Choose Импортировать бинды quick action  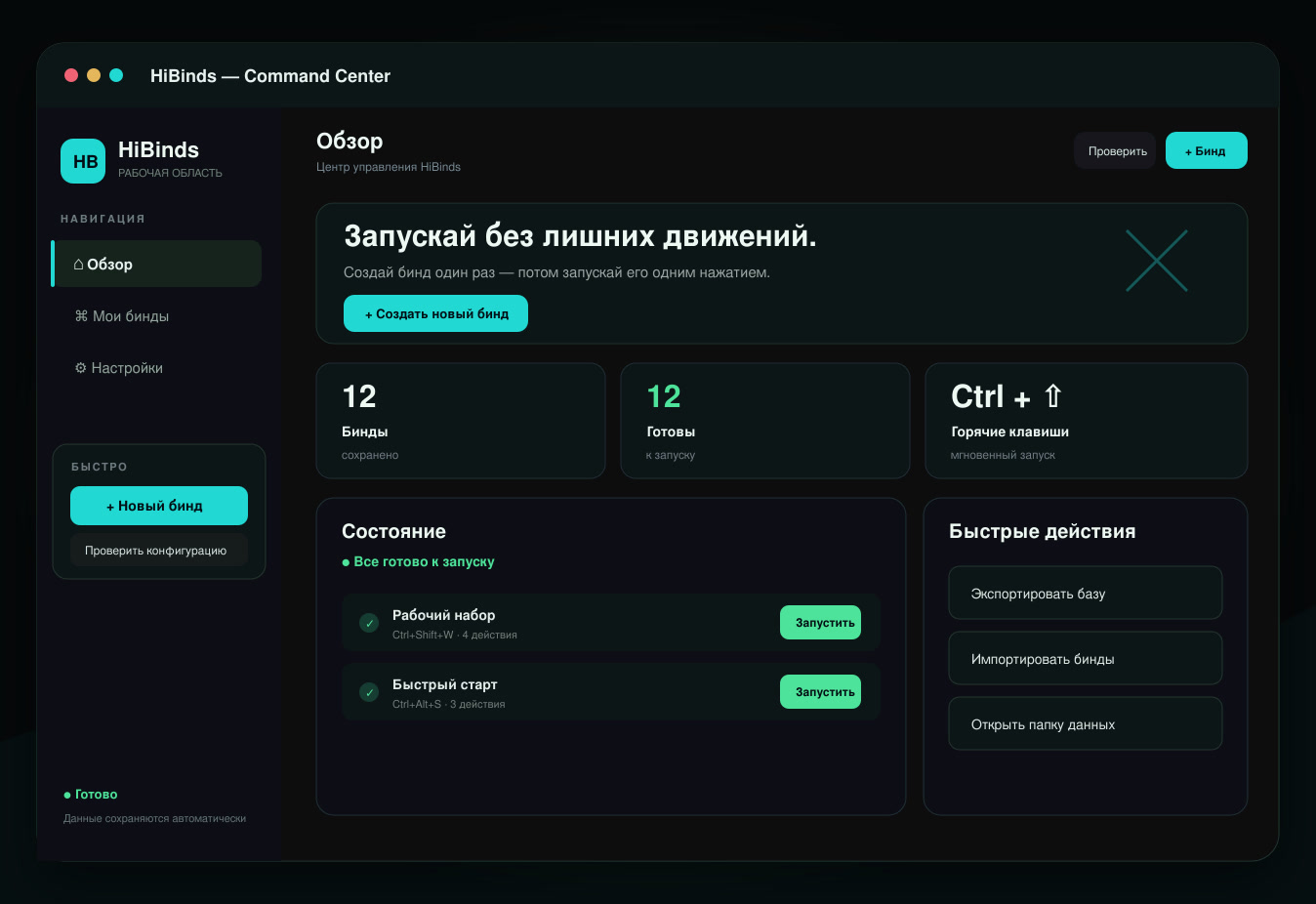click(1086, 658)
